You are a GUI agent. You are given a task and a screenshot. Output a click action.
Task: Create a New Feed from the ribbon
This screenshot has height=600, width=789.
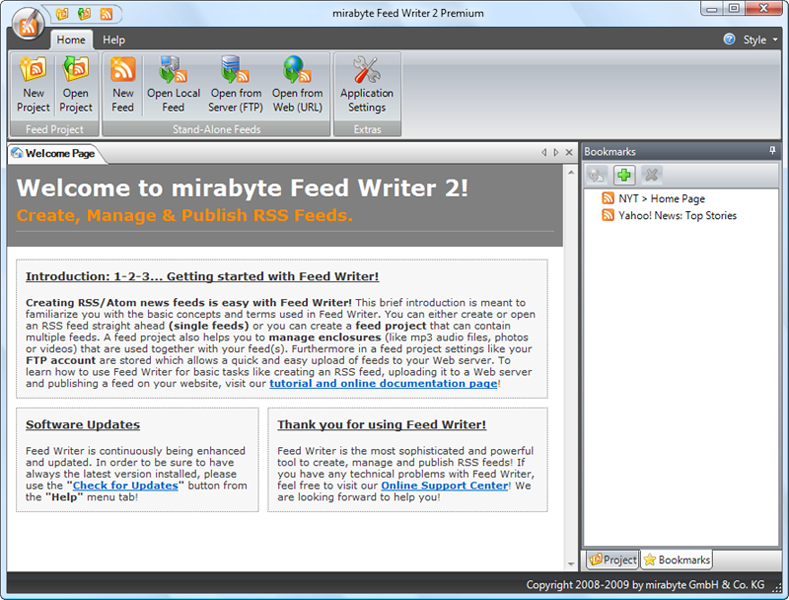(123, 85)
